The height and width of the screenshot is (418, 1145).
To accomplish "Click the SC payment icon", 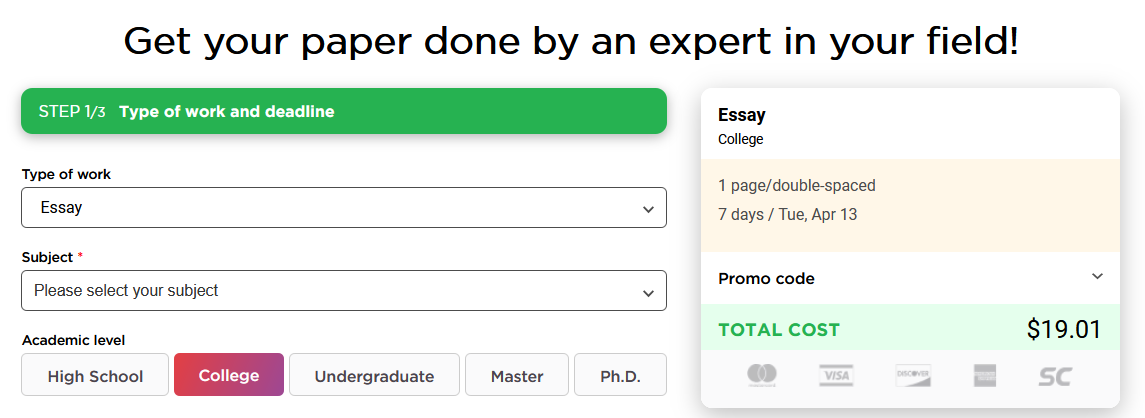I will coord(1054,375).
